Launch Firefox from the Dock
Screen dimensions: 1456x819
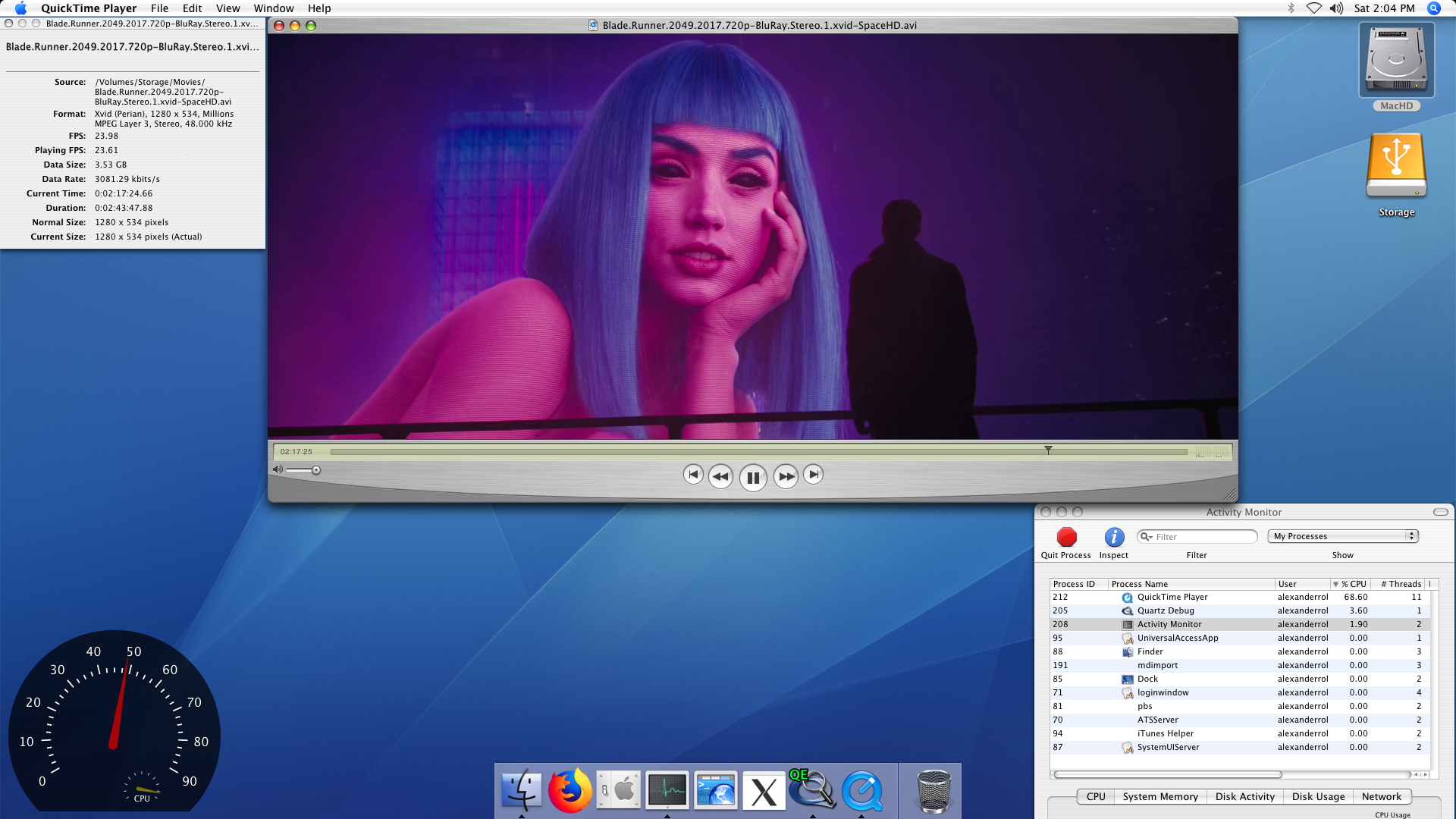pos(570,790)
